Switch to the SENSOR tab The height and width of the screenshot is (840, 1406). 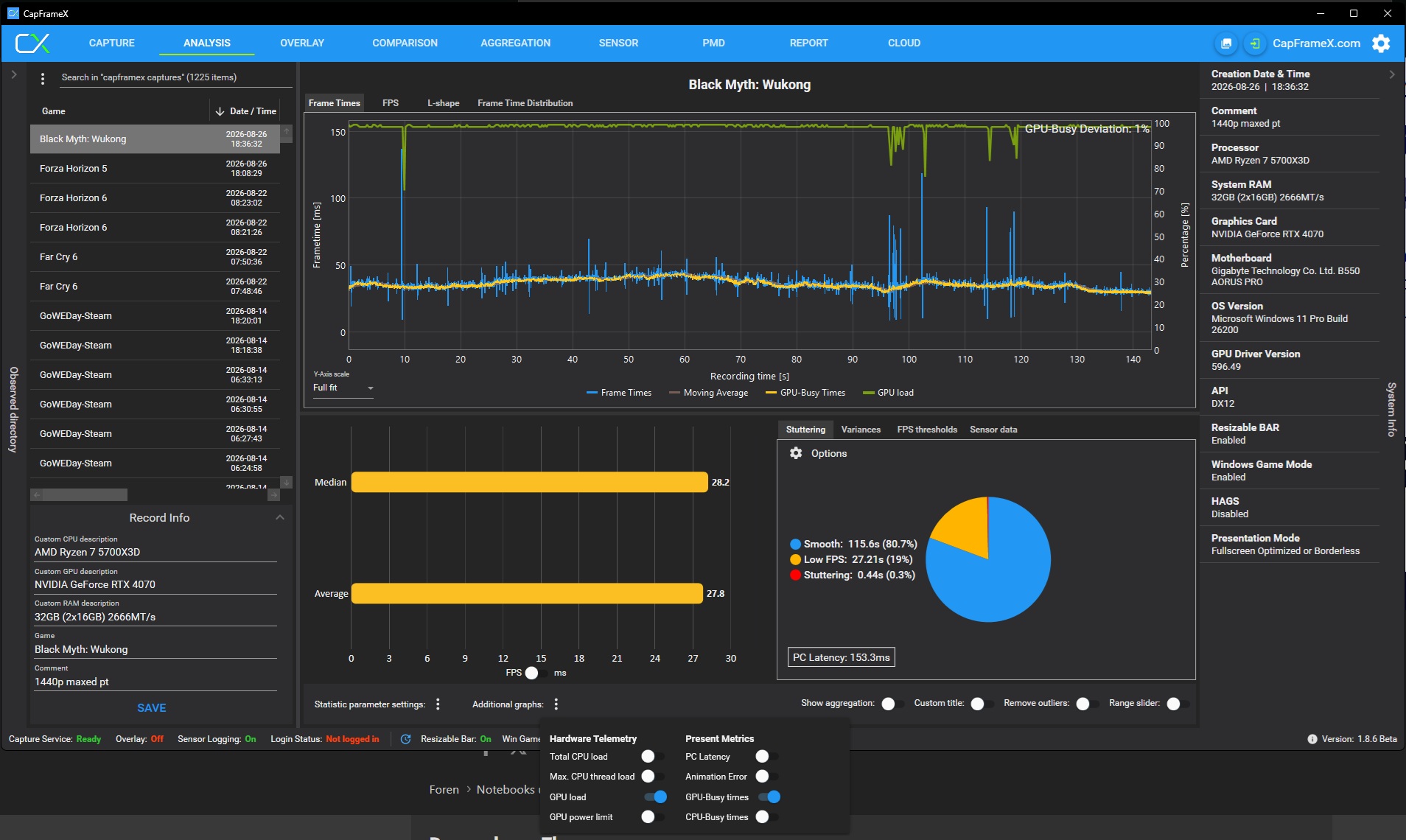pyautogui.click(x=619, y=43)
